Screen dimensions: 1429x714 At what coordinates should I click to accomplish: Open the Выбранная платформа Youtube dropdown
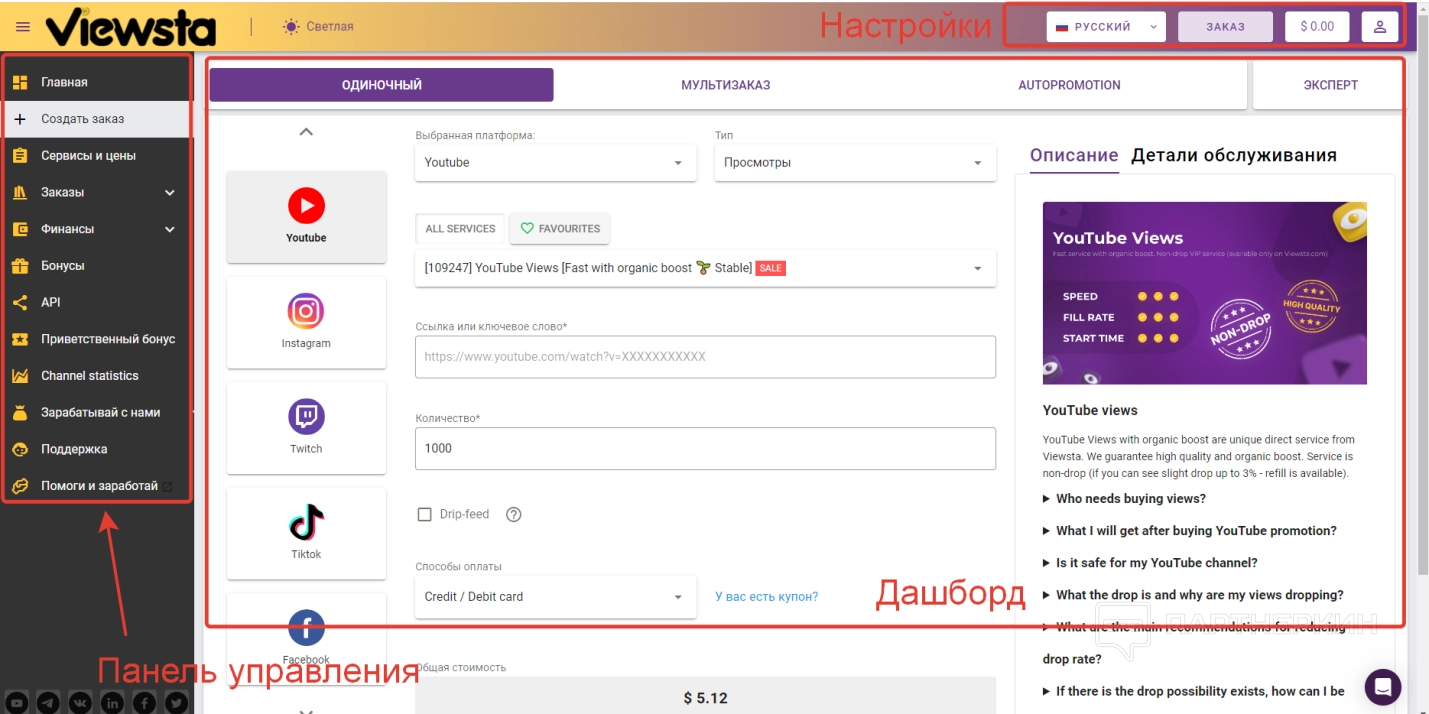pos(555,163)
